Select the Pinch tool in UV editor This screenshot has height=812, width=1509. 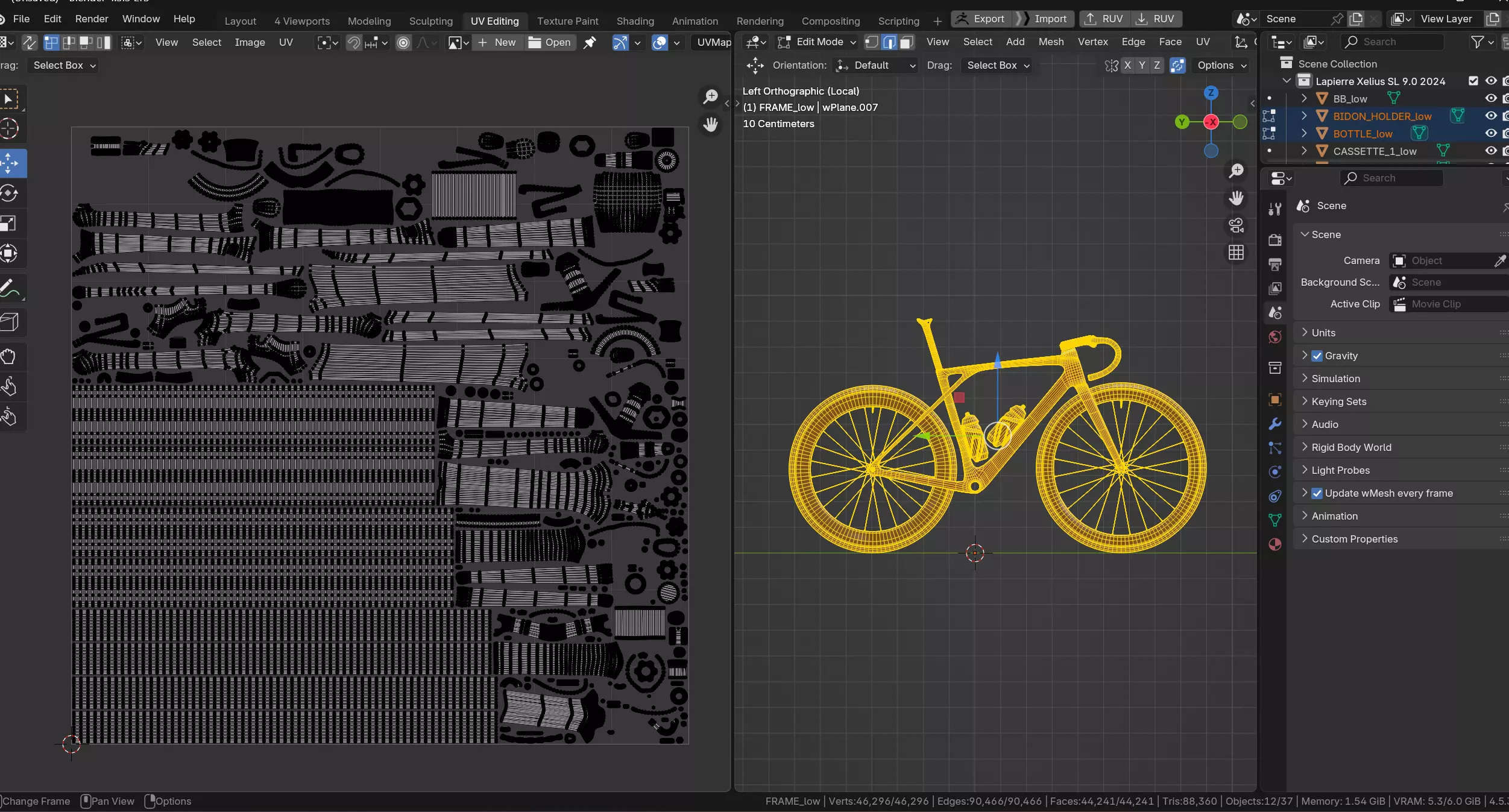tap(8, 417)
